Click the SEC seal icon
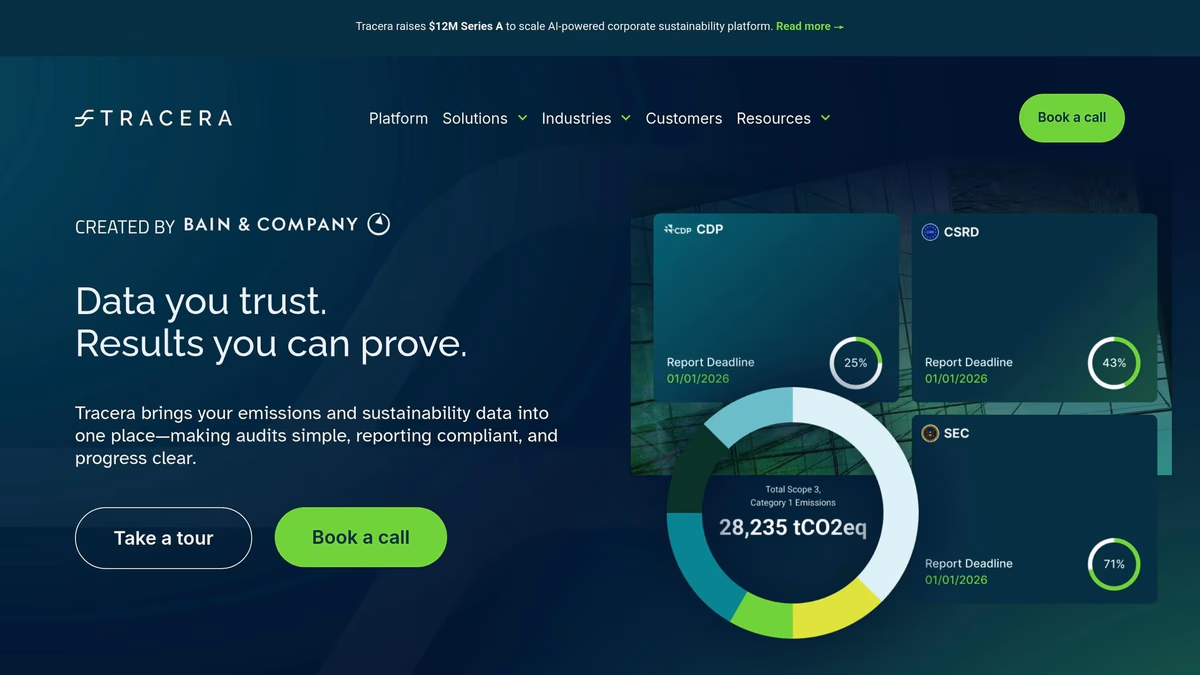The image size is (1200, 675). [x=930, y=433]
